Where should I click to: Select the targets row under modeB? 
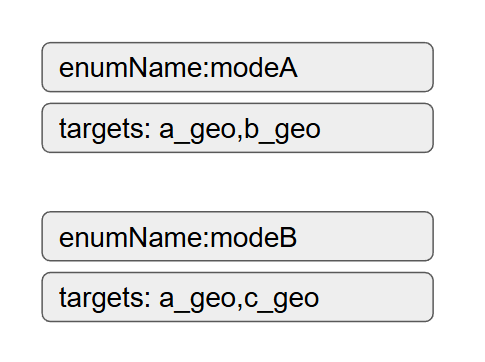coord(237,297)
